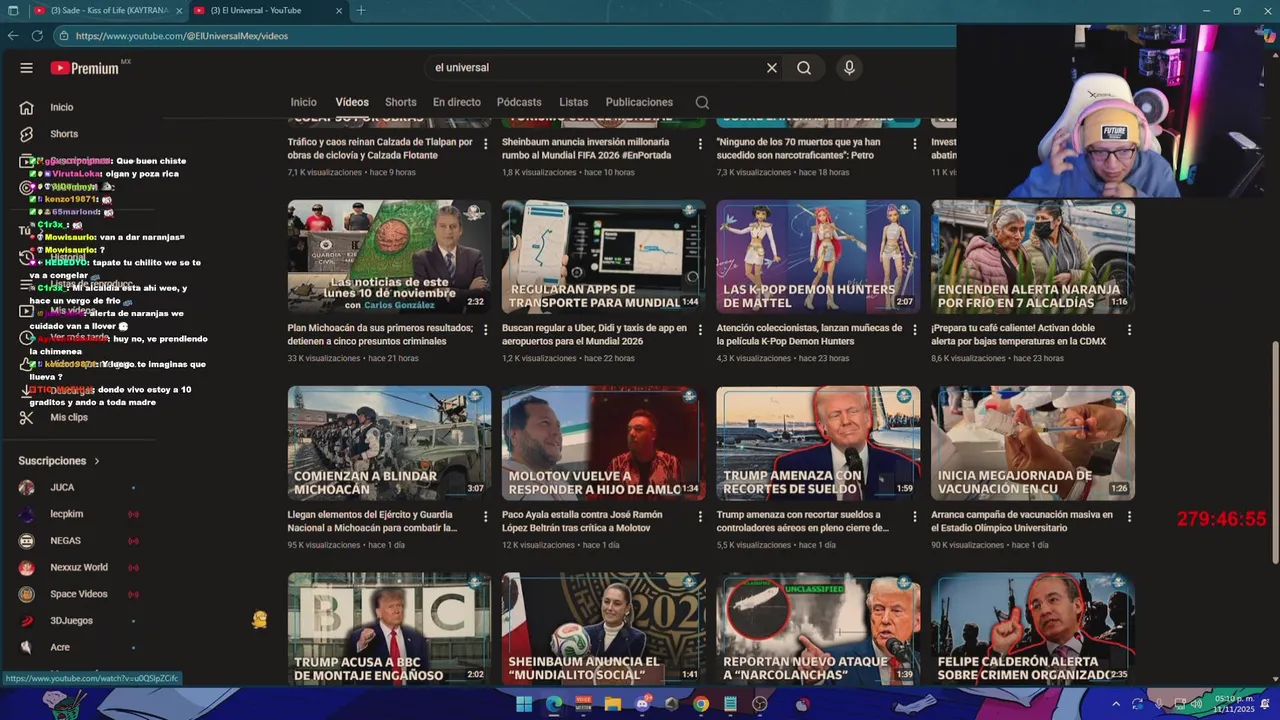Open Shorts icon in the left sidebar
Viewport: 1280px width, 720px height.
coord(27,134)
